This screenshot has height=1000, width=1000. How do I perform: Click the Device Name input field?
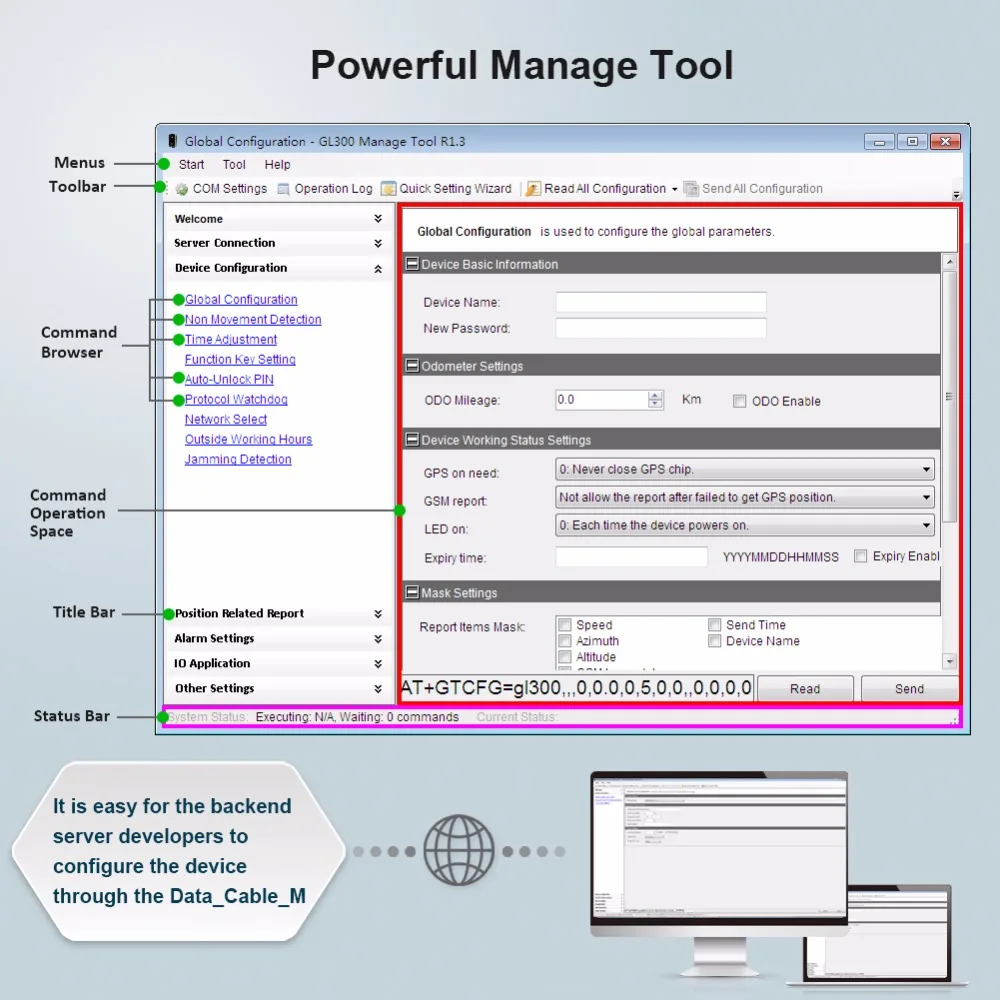pyautogui.click(x=661, y=302)
